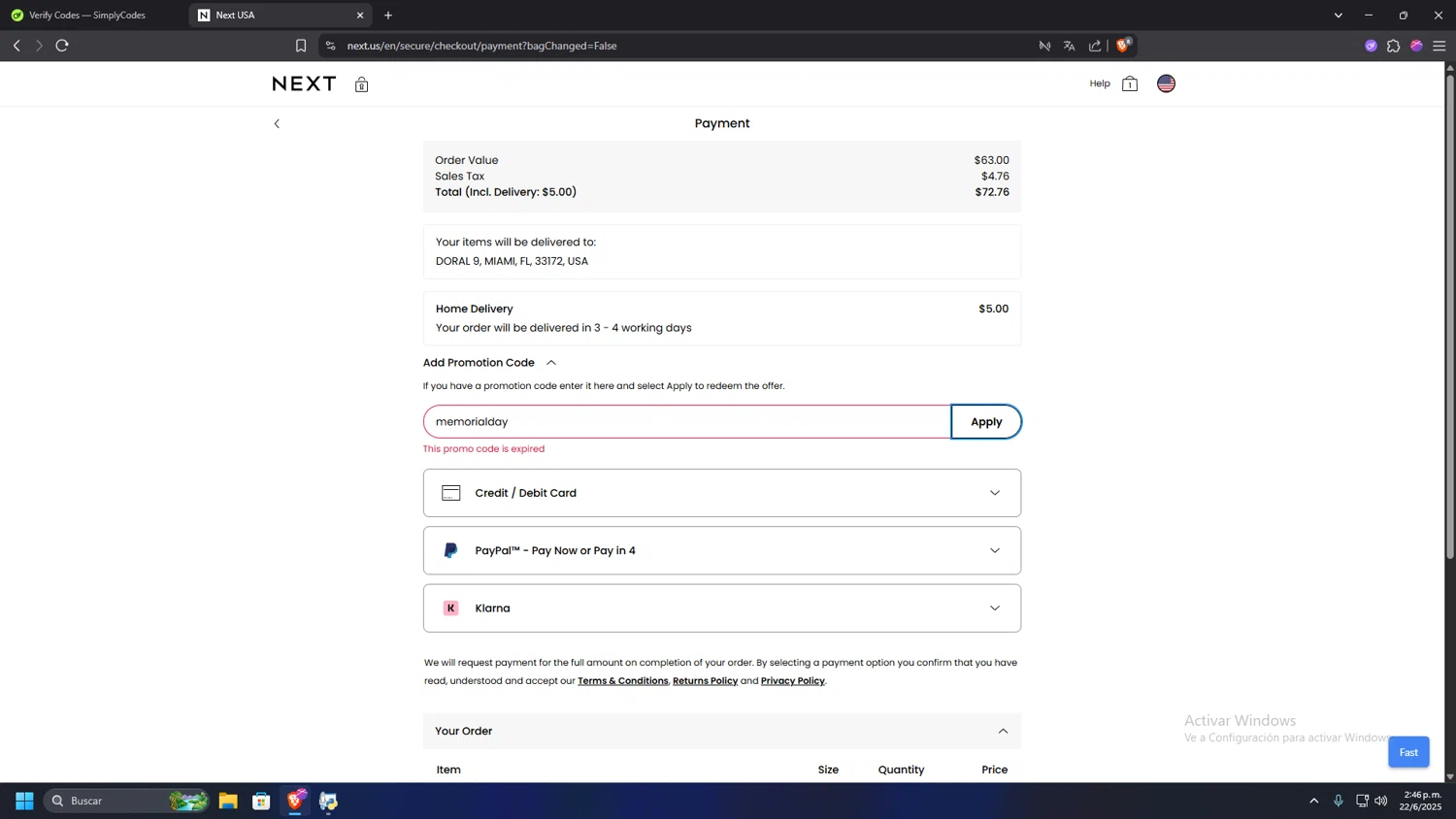This screenshot has width=1456, height=819.
Task: Reload the page
Action: pos(62,46)
